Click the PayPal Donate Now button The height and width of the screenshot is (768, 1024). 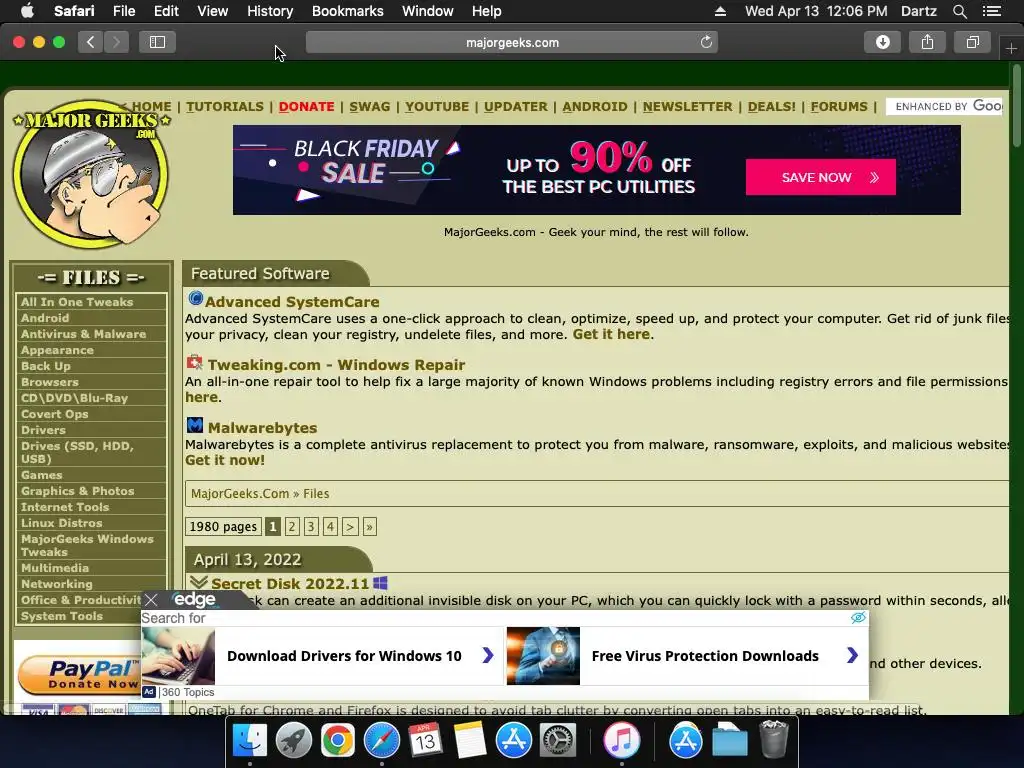(78, 675)
